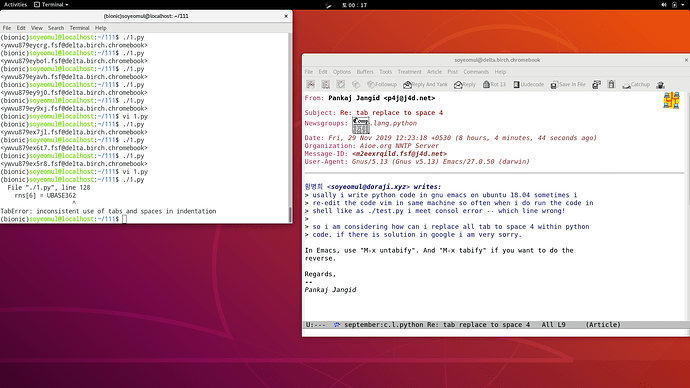
Task: Open the Terminal menu in terminal menubar
Action: (x=79, y=28)
